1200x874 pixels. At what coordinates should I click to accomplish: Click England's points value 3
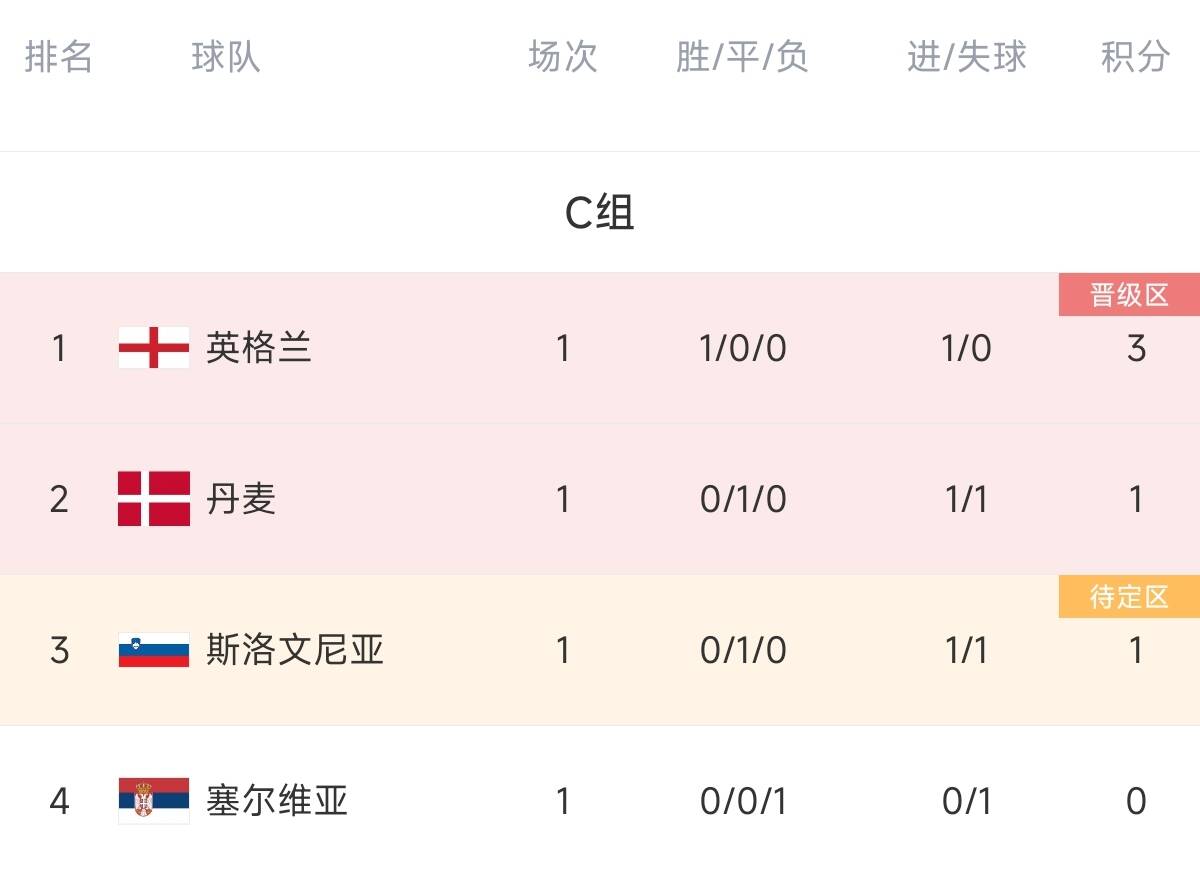pyautogui.click(x=1136, y=349)
